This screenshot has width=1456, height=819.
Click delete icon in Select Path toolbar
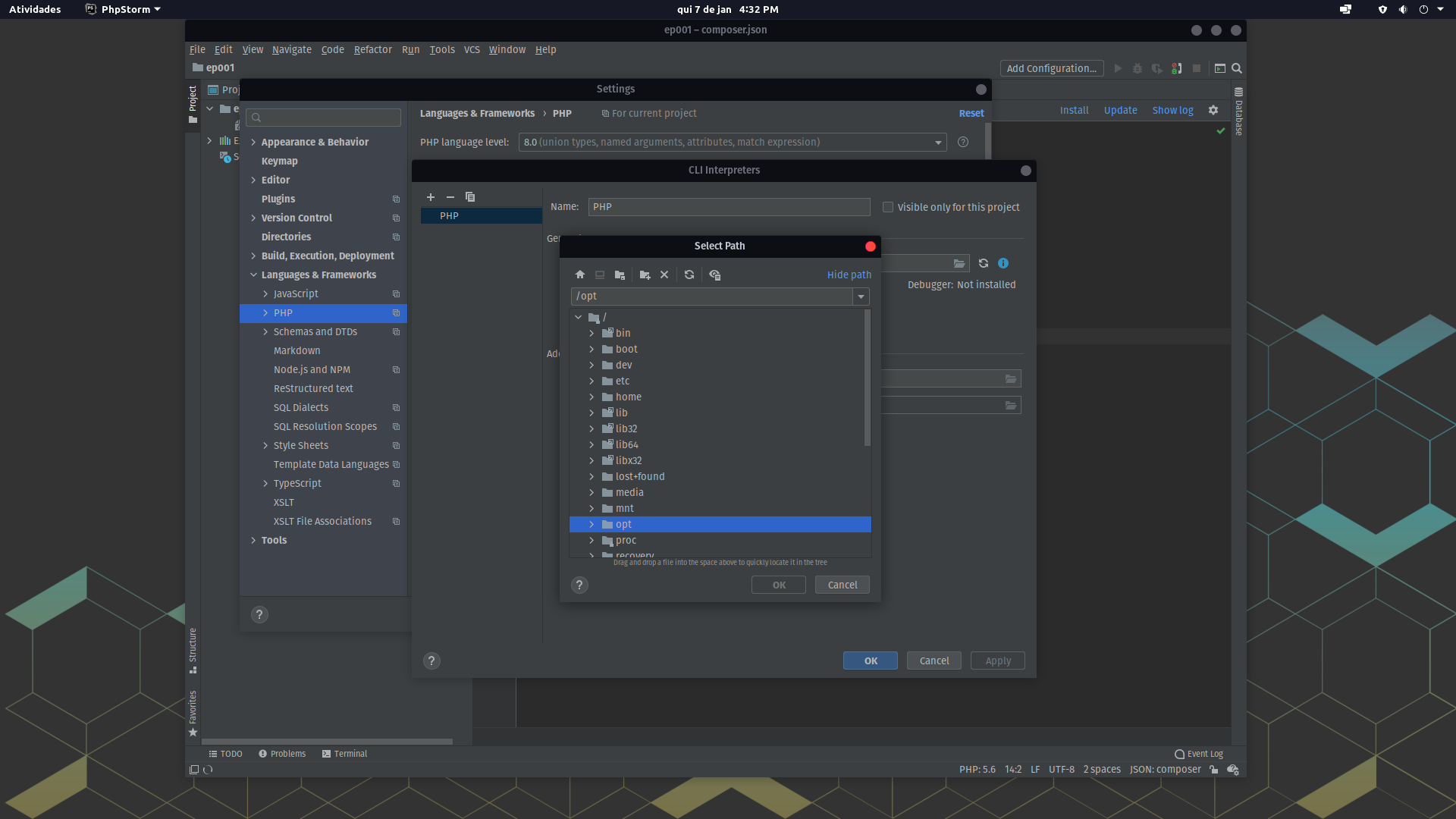tap(664, 275)
